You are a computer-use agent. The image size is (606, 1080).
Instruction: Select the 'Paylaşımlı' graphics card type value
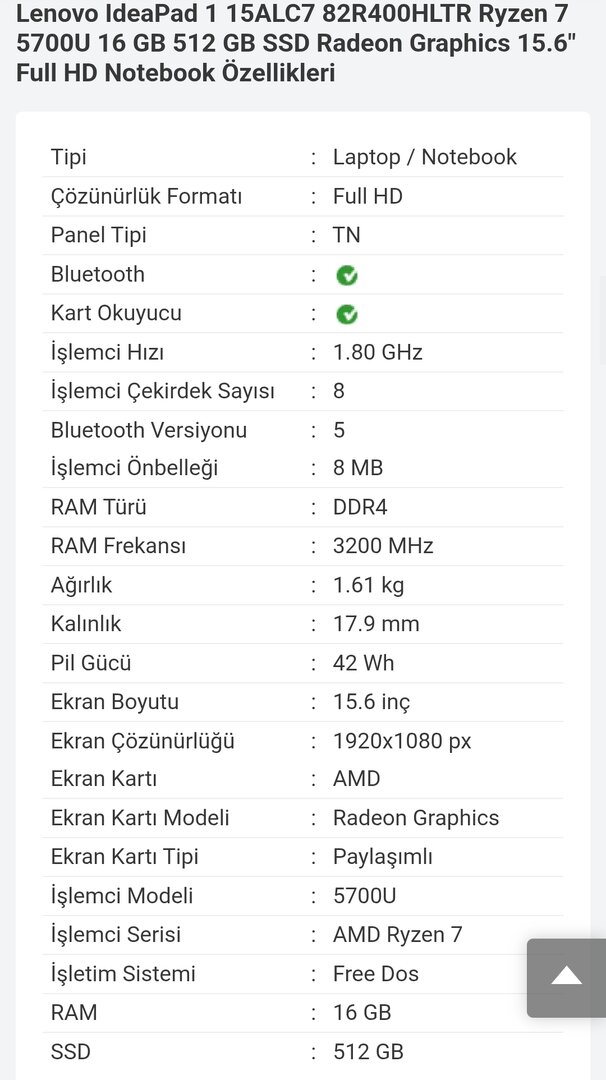click(383, 857)
